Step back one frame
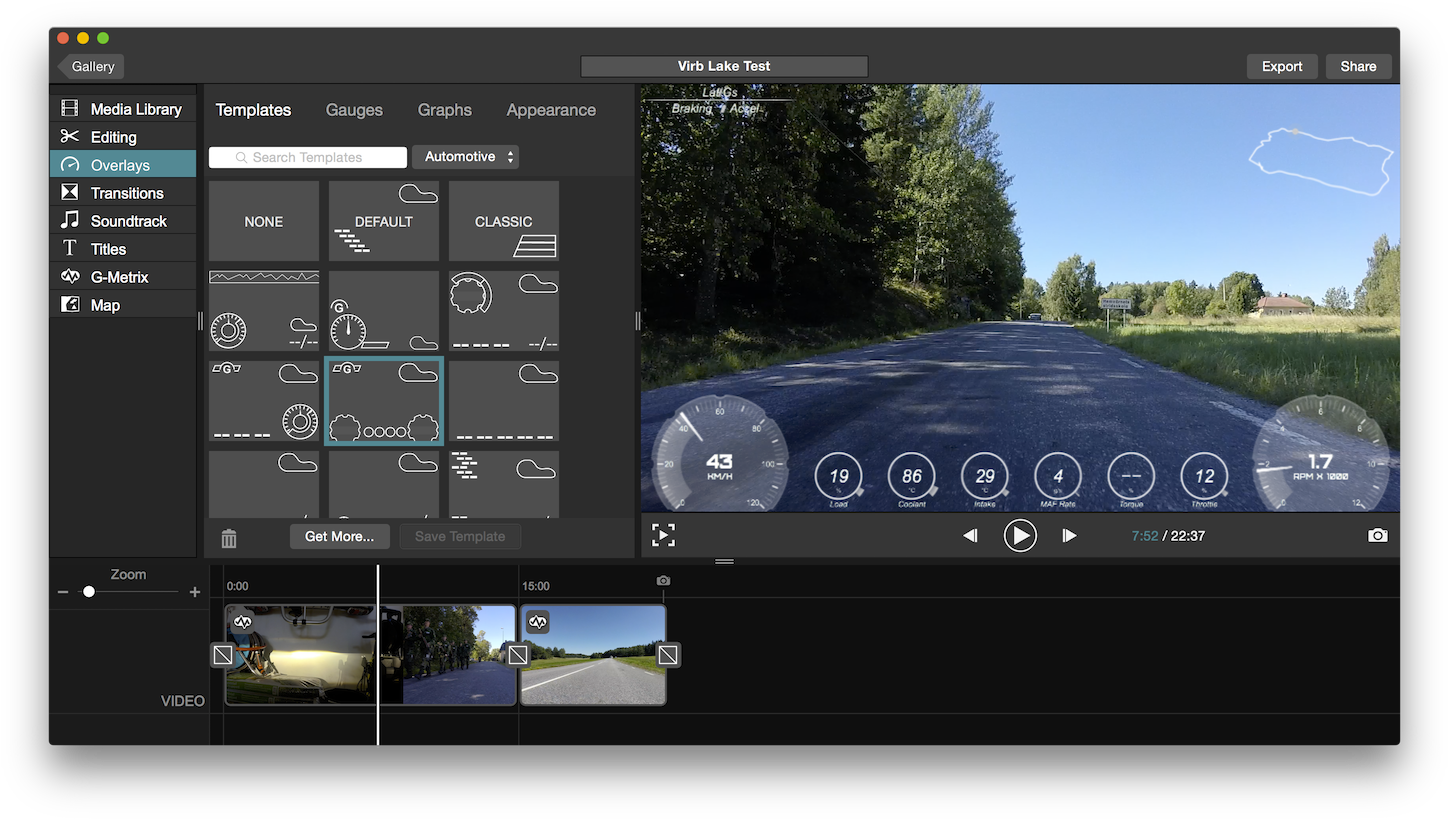Screen dimensions: 1448x819 970,536
